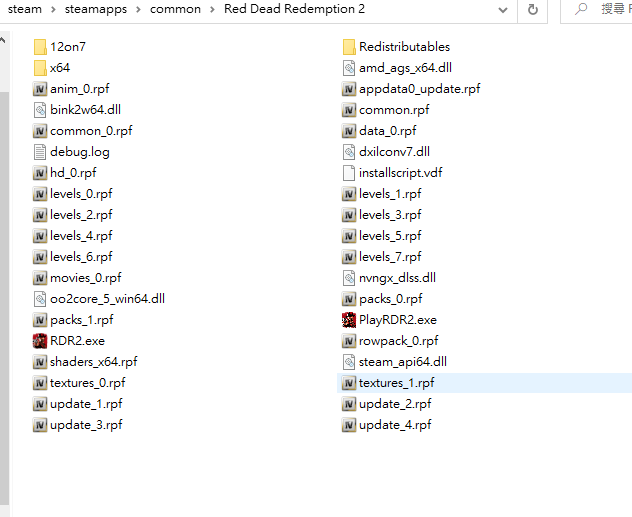Select file name levels_2.rpf
Viewport: 632px width, 517px height.
(x=81, y=215)
